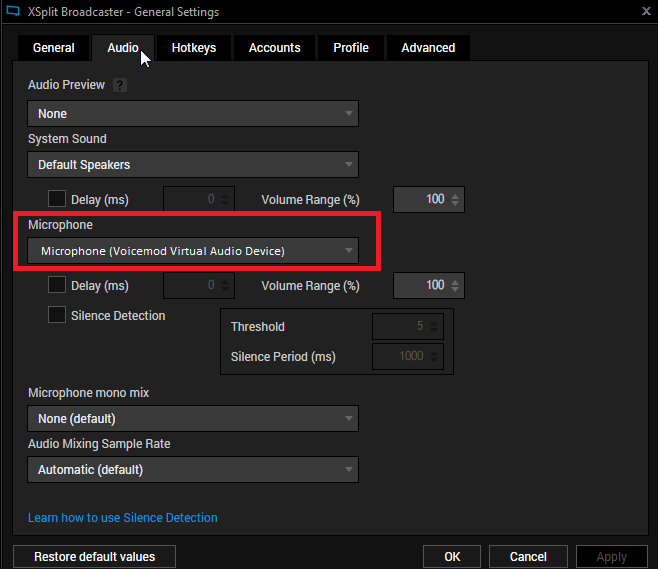Click the Silence Period (ms) label

283,357
